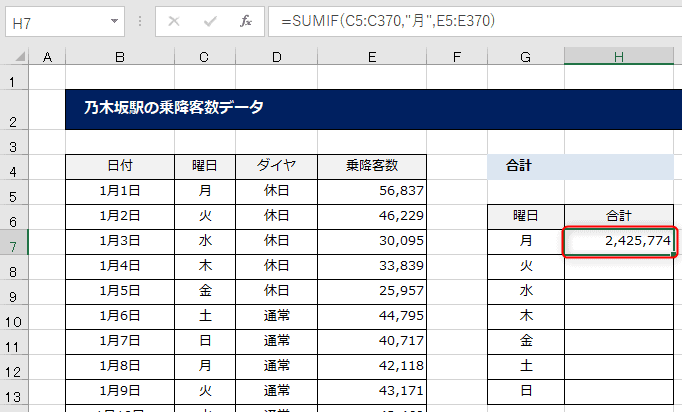The height and width of the screenshot is (412, 682).
Task: Select cell with value 56,837
Action: [372, 191]
